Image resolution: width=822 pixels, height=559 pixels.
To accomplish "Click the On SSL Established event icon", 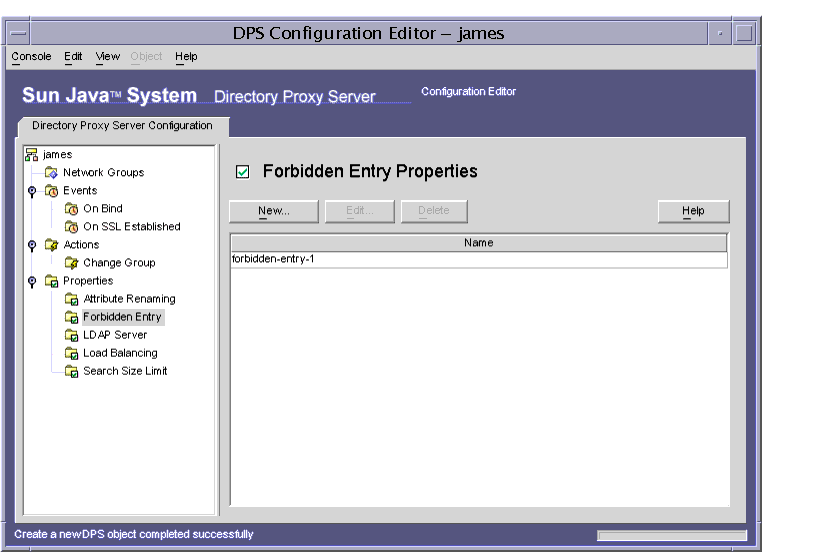I will coord(71,227).
